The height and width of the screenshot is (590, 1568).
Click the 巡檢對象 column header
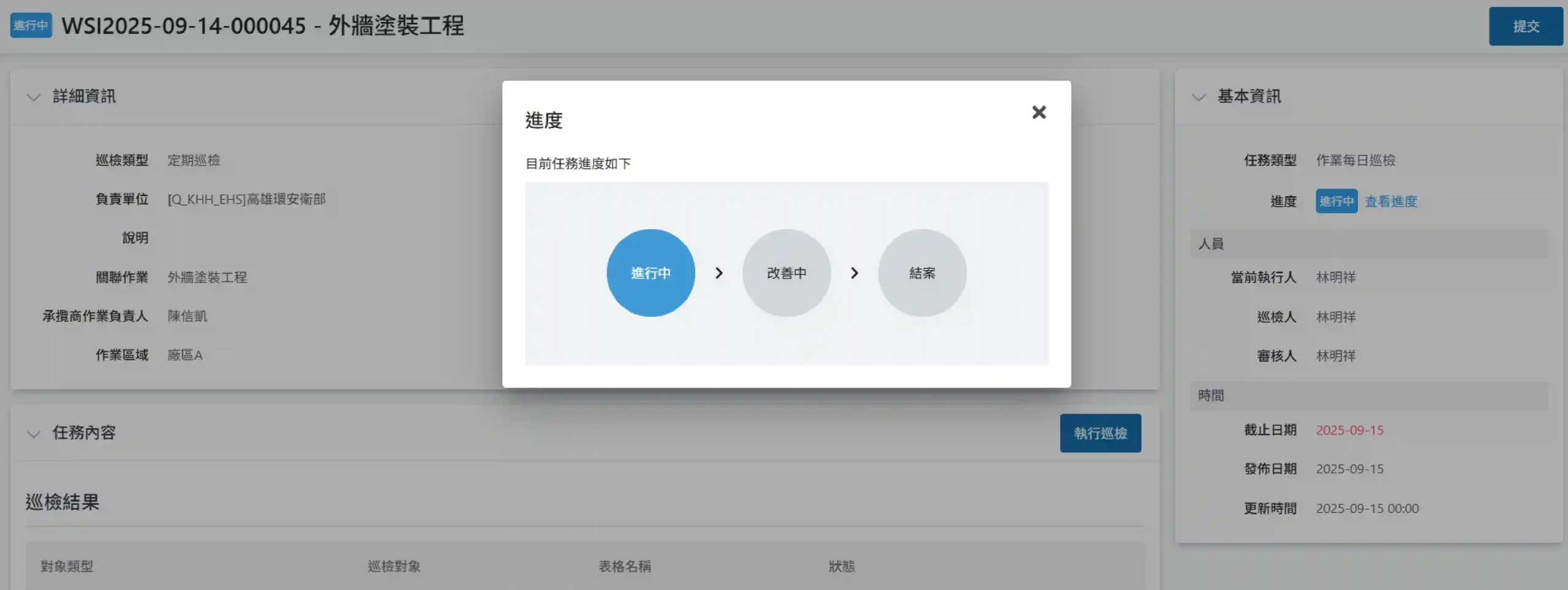(x=394, y=567)
